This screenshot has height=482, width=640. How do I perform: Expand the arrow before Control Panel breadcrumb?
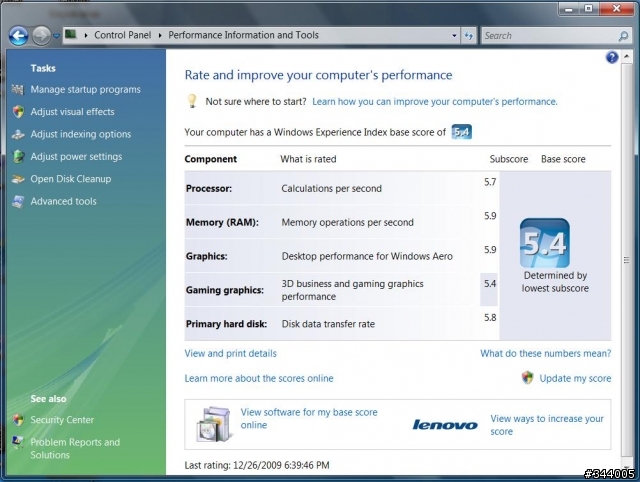pos(86,36)
